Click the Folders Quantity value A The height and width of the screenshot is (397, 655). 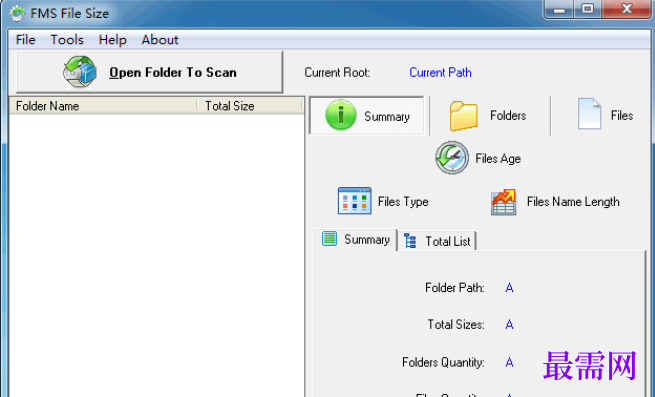509,362
